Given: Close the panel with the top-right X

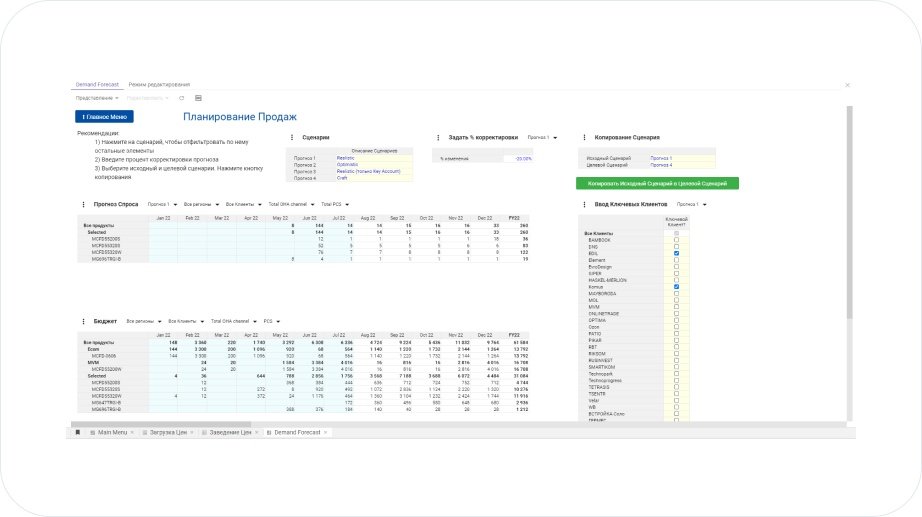Looking at the screenshot, I should click(x=847, y=85).
